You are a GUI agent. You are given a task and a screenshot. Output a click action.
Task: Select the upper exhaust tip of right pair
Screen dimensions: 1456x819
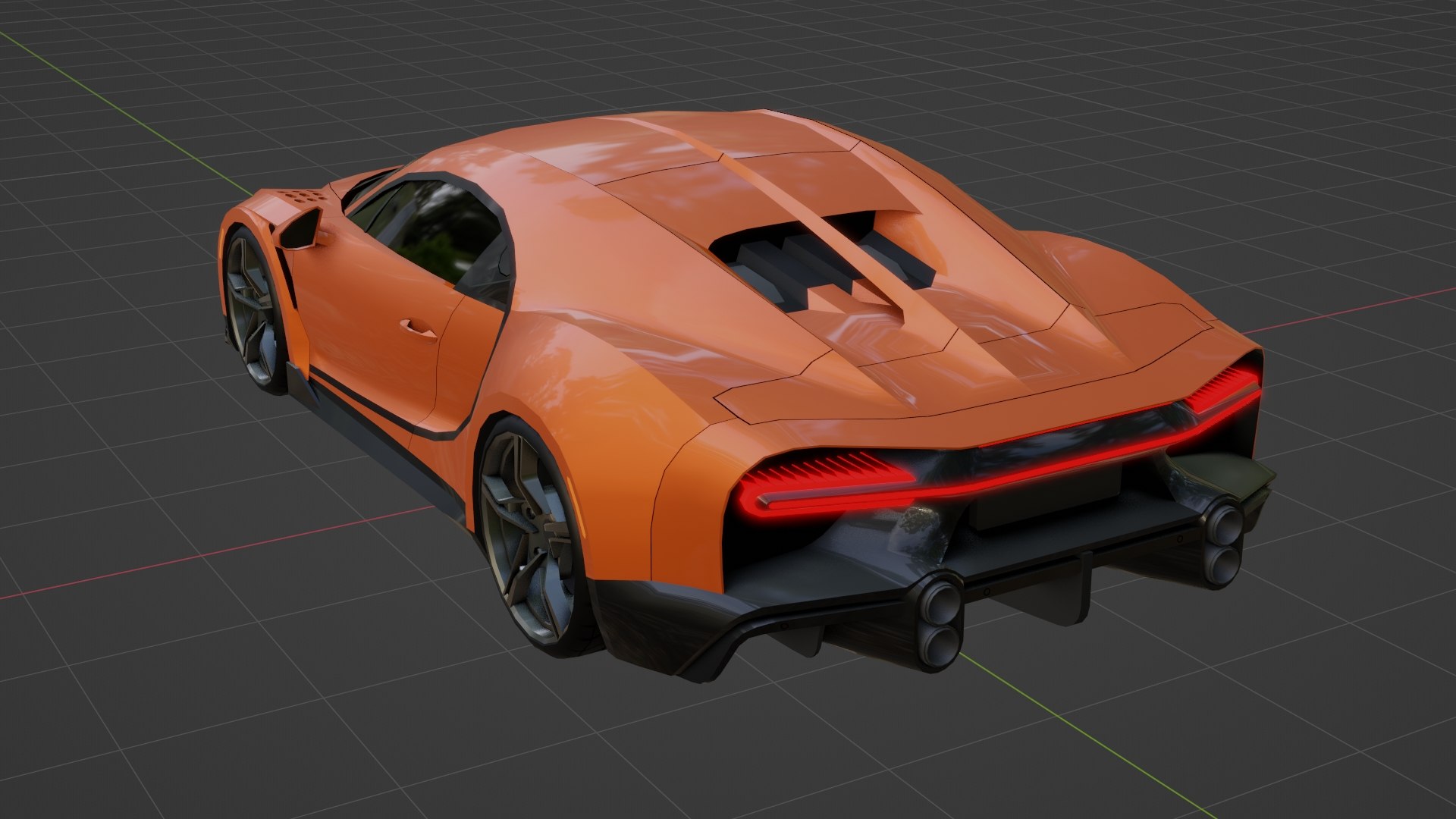[x=1222, y=524]
